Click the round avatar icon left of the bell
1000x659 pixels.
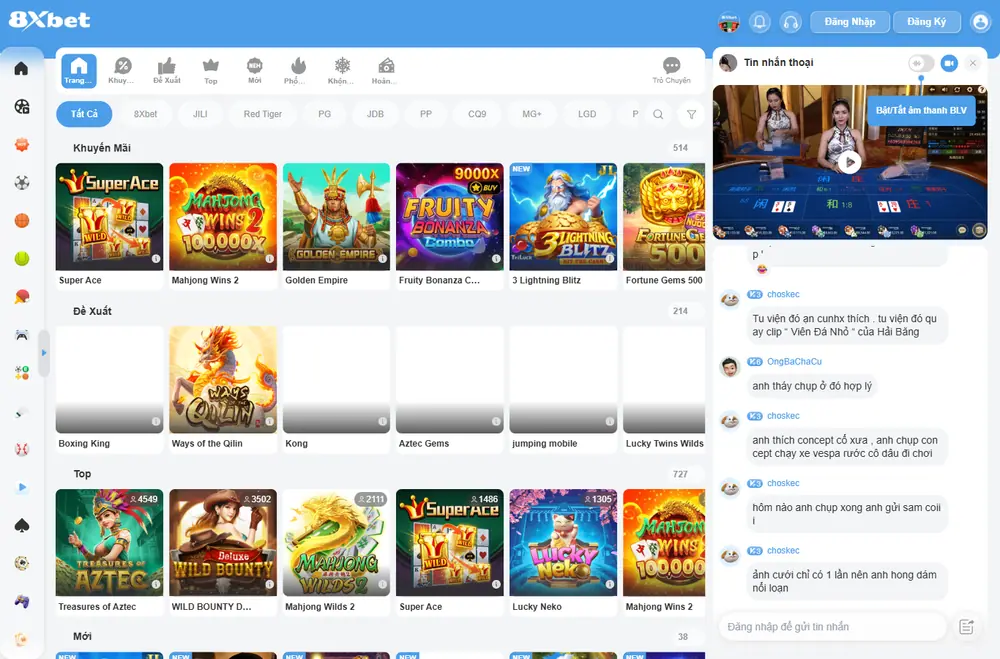click(x=728, y=22)
